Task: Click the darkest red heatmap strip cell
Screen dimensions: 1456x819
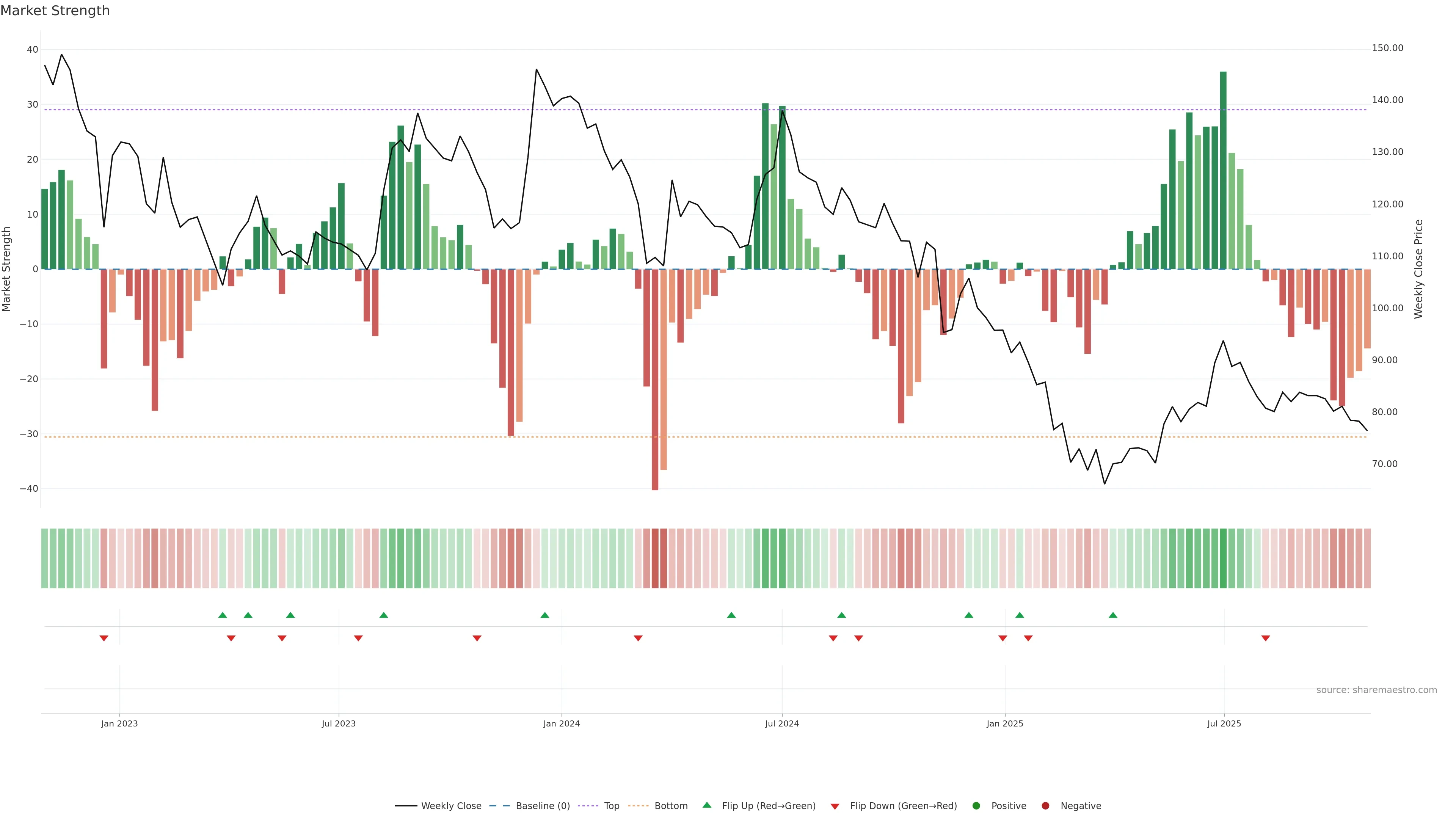Action: [x=655, y=559]
